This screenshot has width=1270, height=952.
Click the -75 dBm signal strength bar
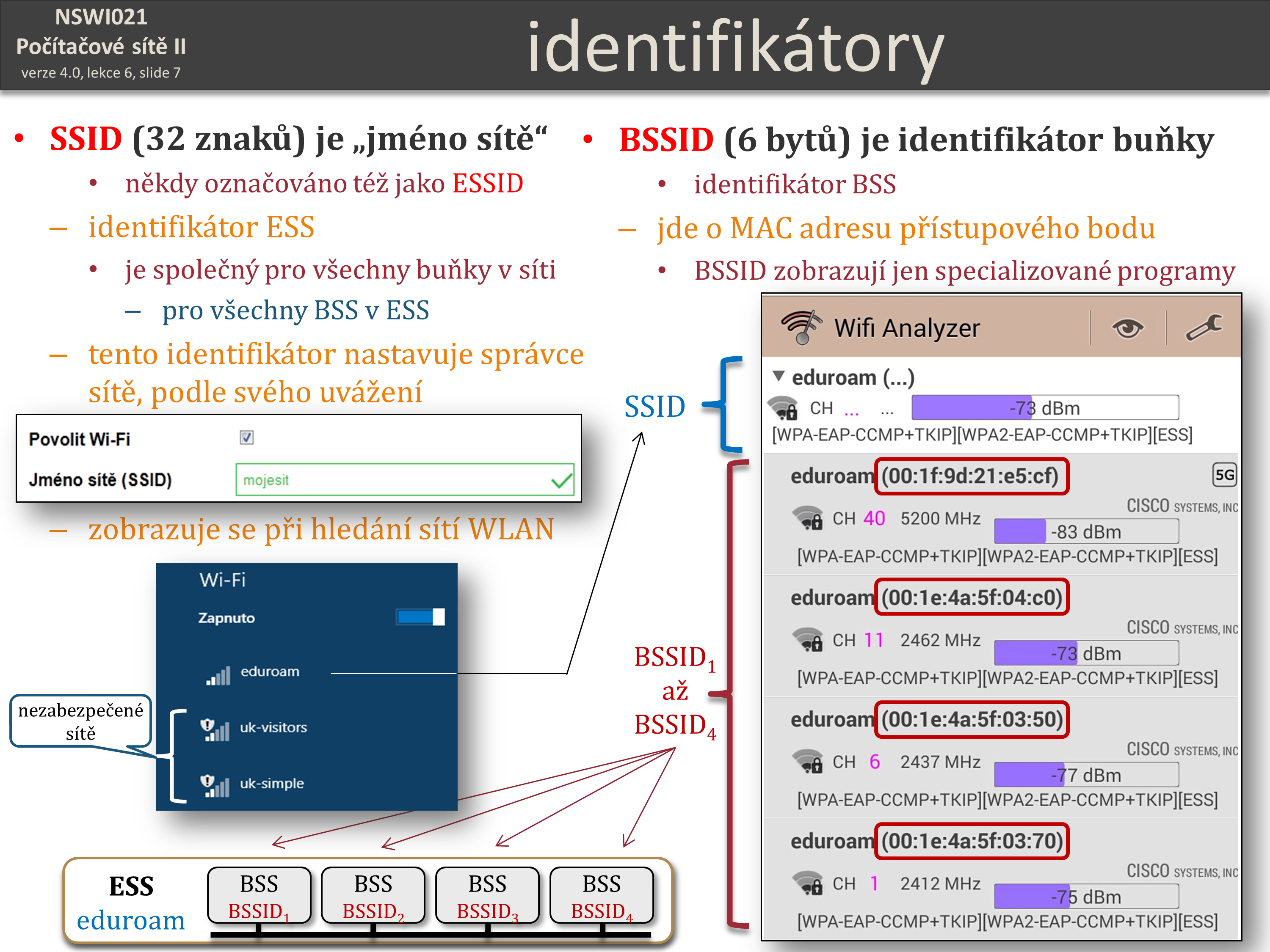pyautogui.click(x=1086, y=896)
